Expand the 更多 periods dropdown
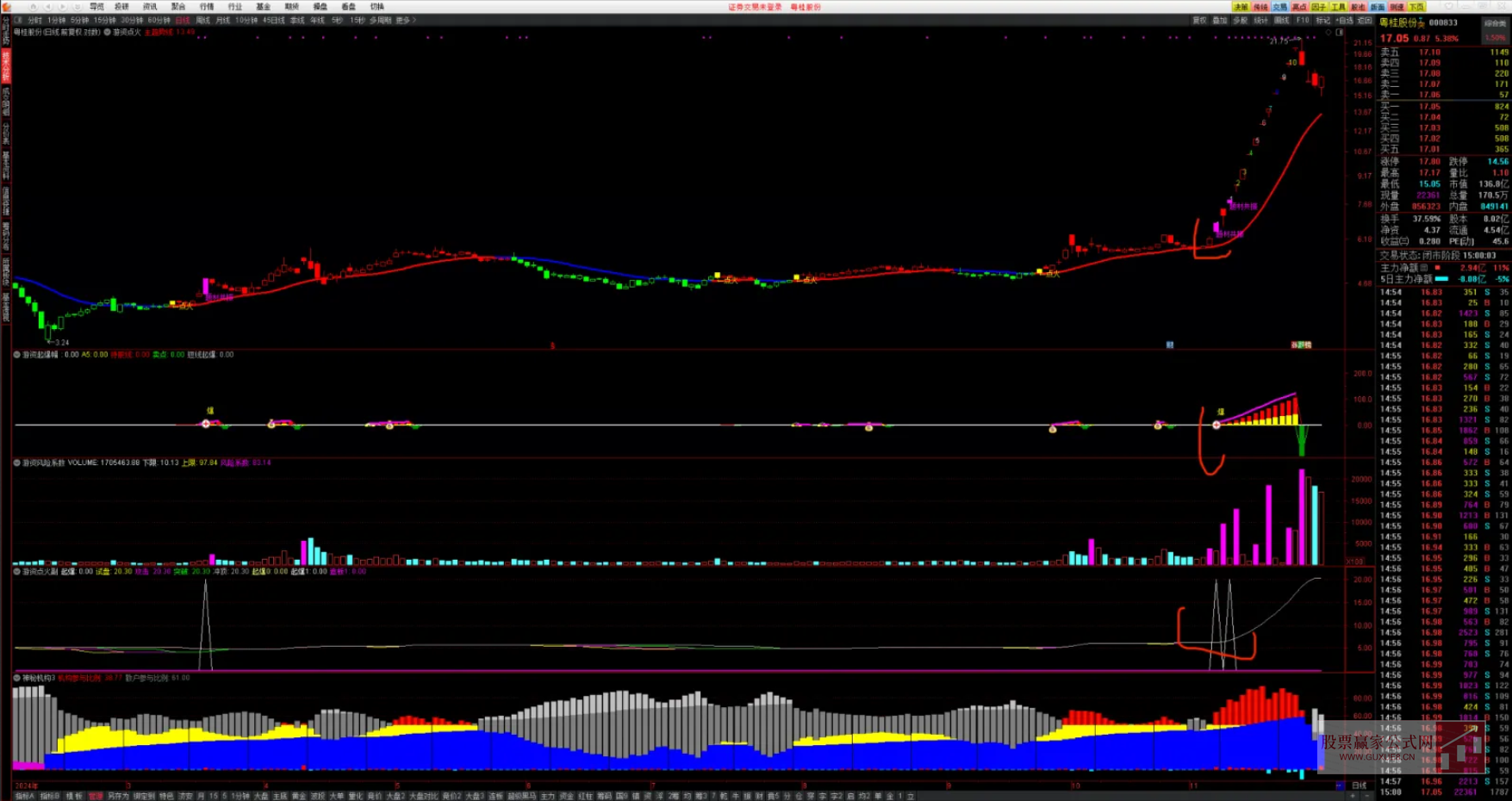This screenshot has height=801, width=1512. click(405, 20)
